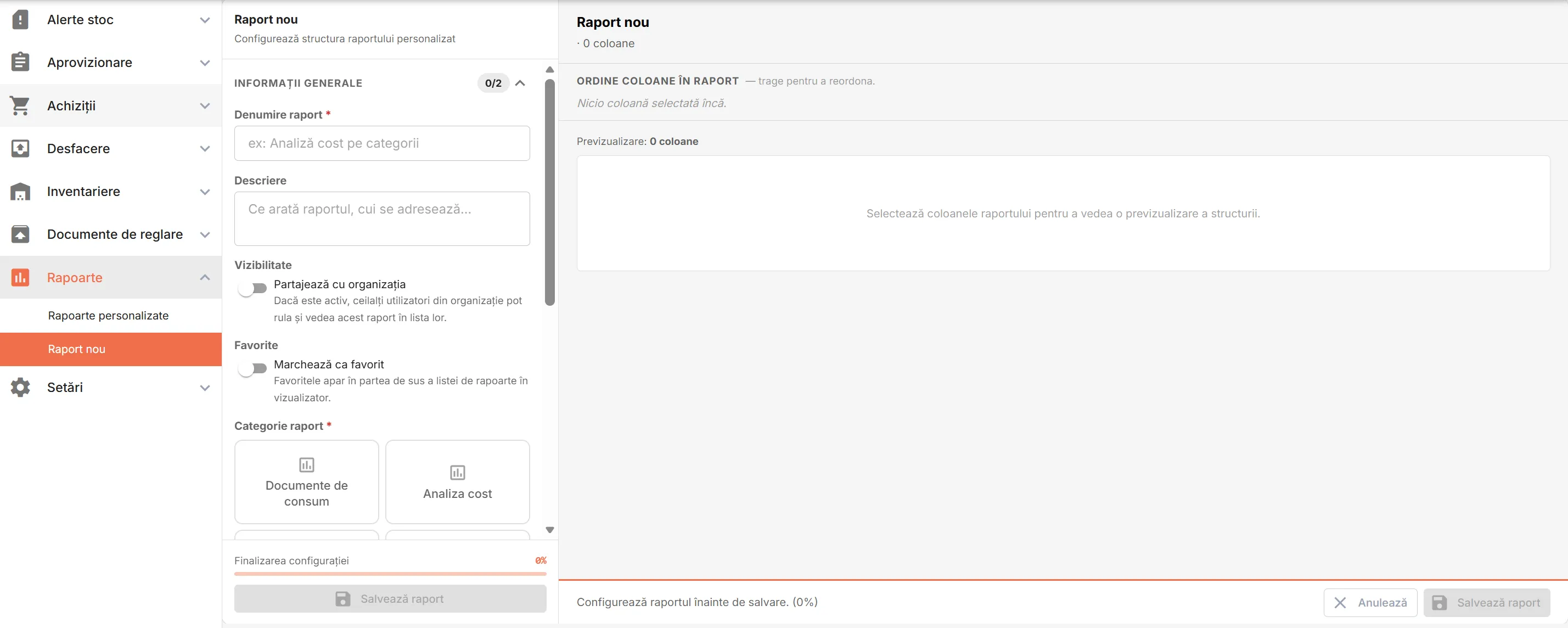Click the Inventariere warehouse icon
Image resolution: width=1568 pixels, height=628 pixels.
click(20, 191)
